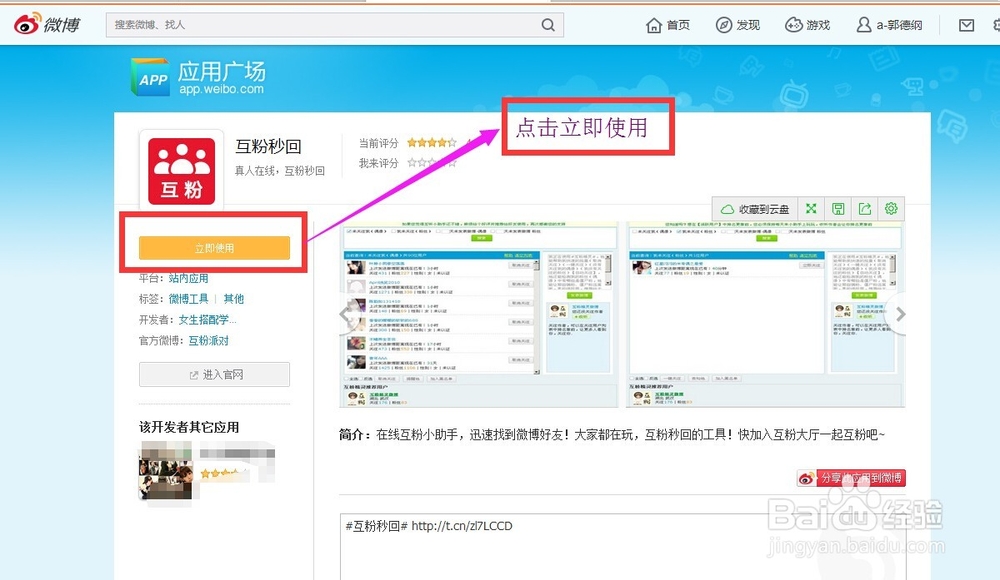Screen dimensions: 1000x580
Task: Open the 微博工具 tag link
Action: (x=188, y=299)
